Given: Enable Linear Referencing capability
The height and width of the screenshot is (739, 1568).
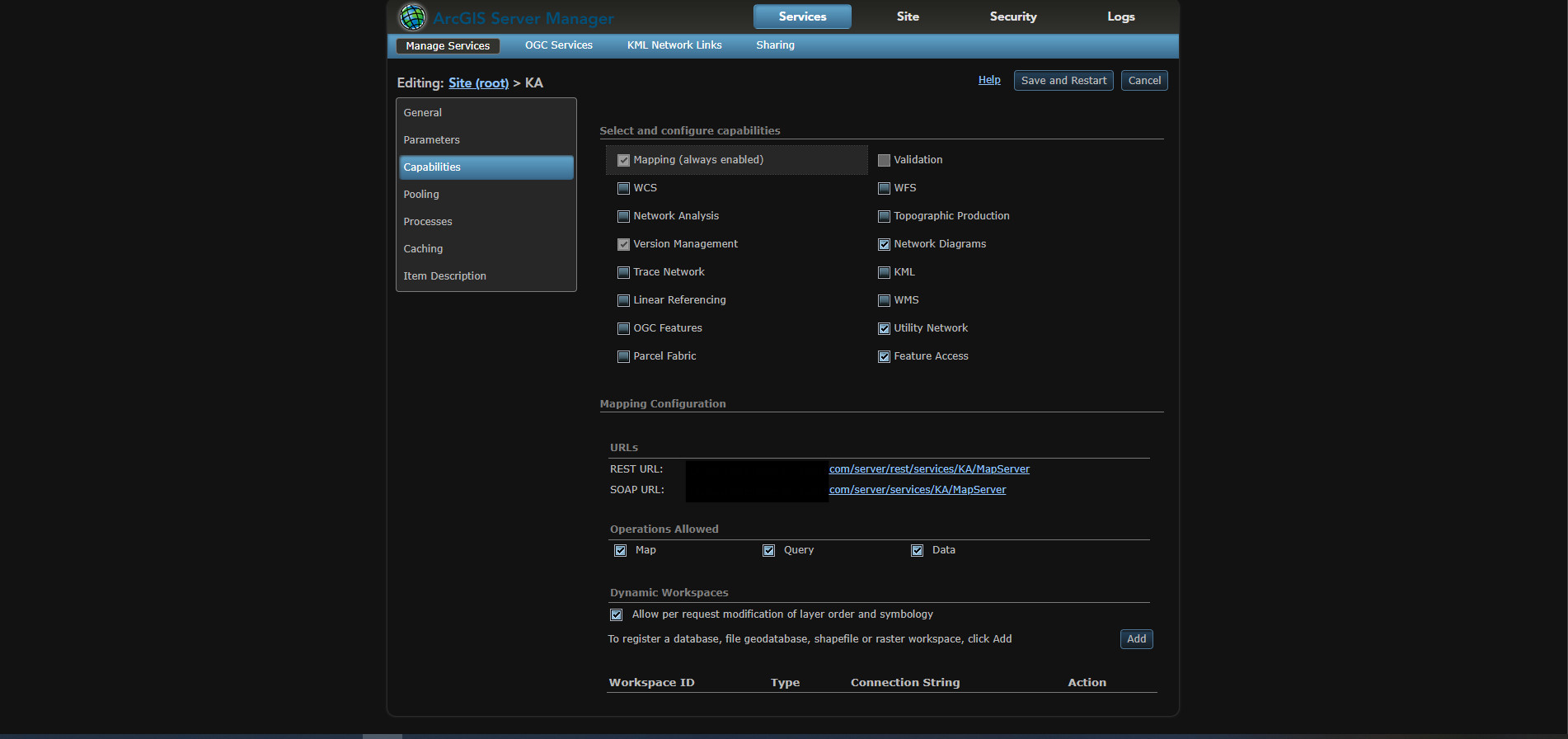Looking at the screenshot, I should tap(623, 300).
